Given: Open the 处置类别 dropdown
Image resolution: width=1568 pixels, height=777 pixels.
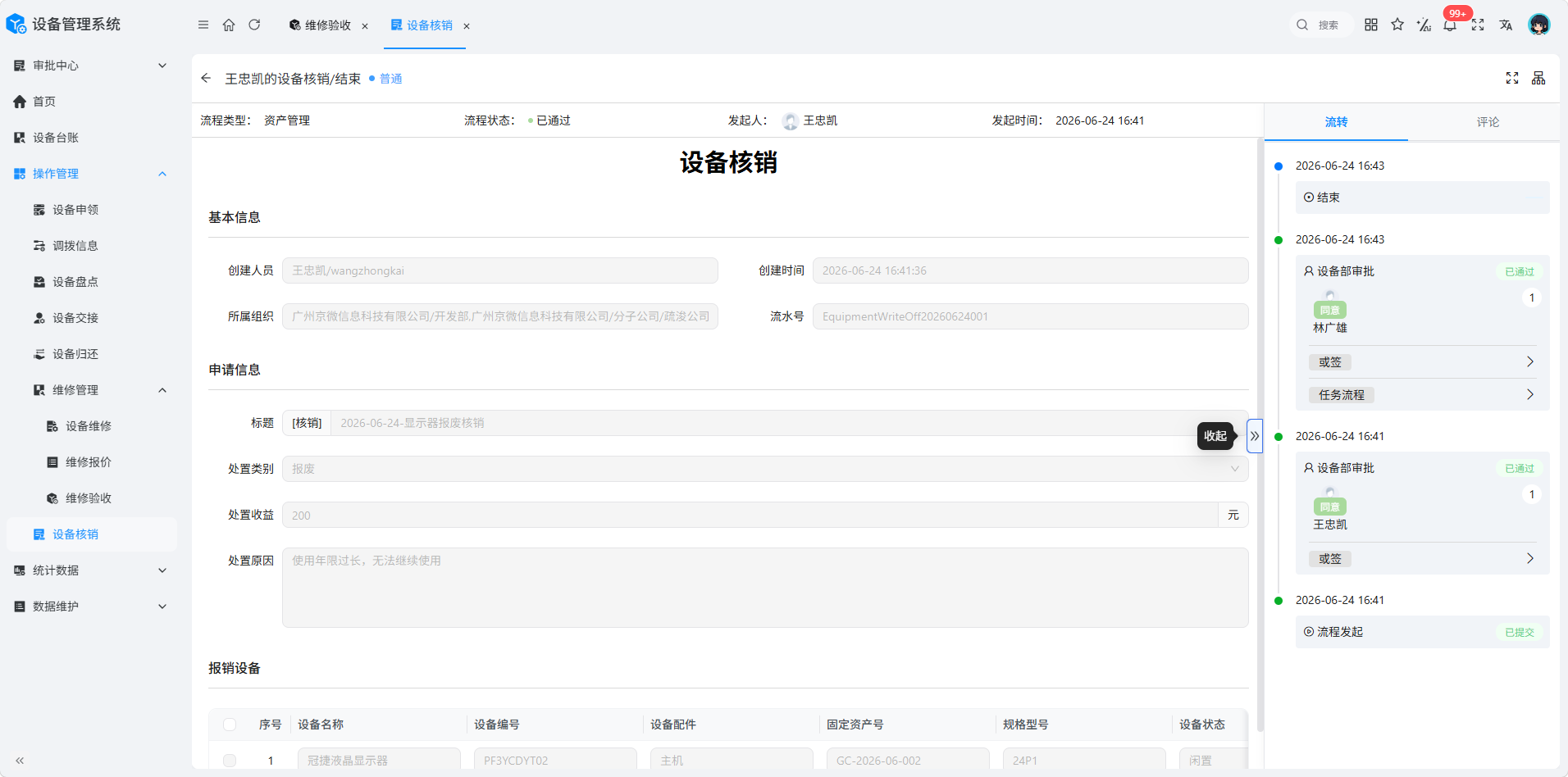Looking at the screenshot, I should 765,469.
